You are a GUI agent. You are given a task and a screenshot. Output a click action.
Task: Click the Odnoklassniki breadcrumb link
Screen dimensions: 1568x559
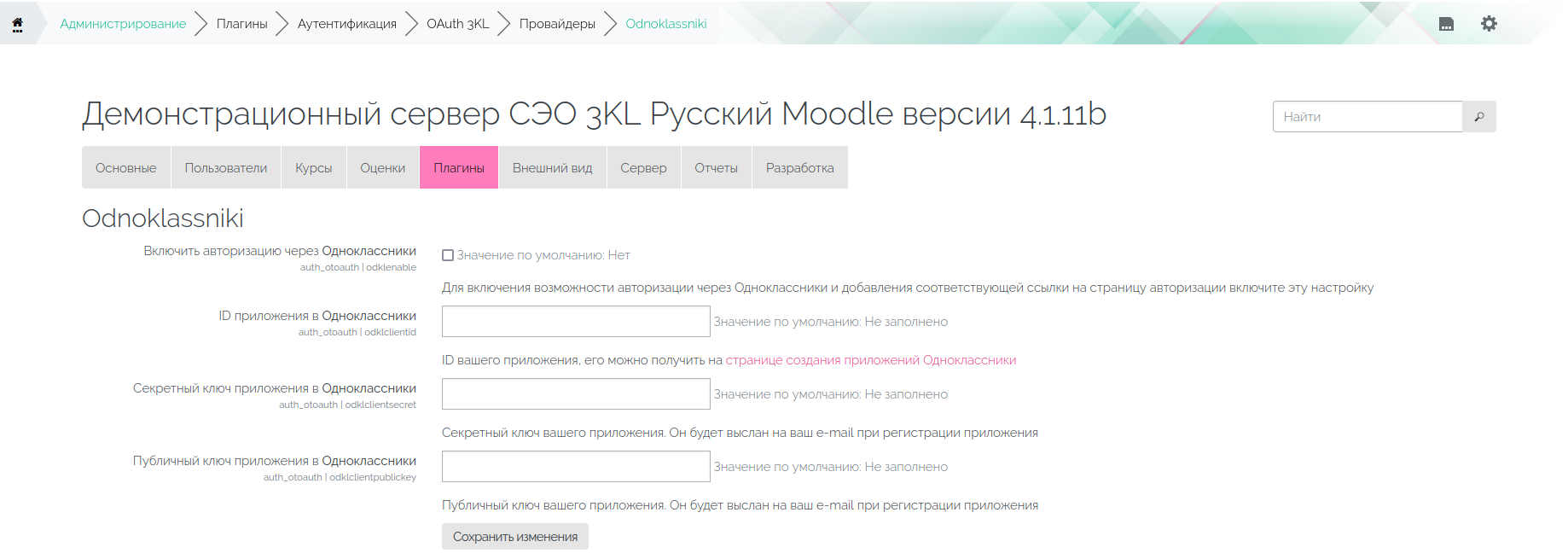666,24
